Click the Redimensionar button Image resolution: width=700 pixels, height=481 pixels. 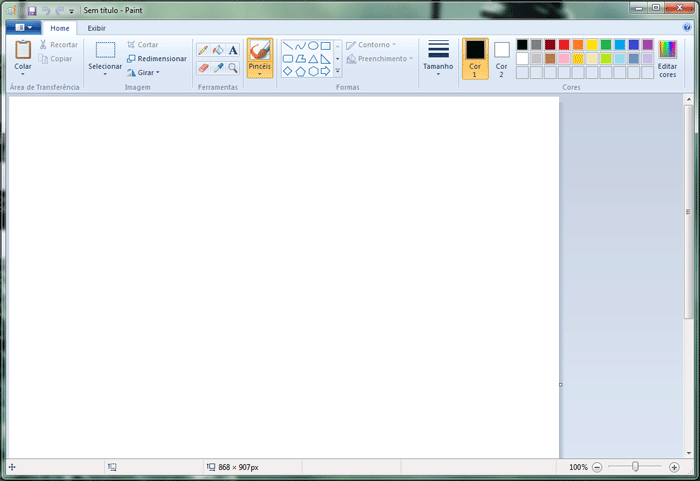(x=157, y=59)
